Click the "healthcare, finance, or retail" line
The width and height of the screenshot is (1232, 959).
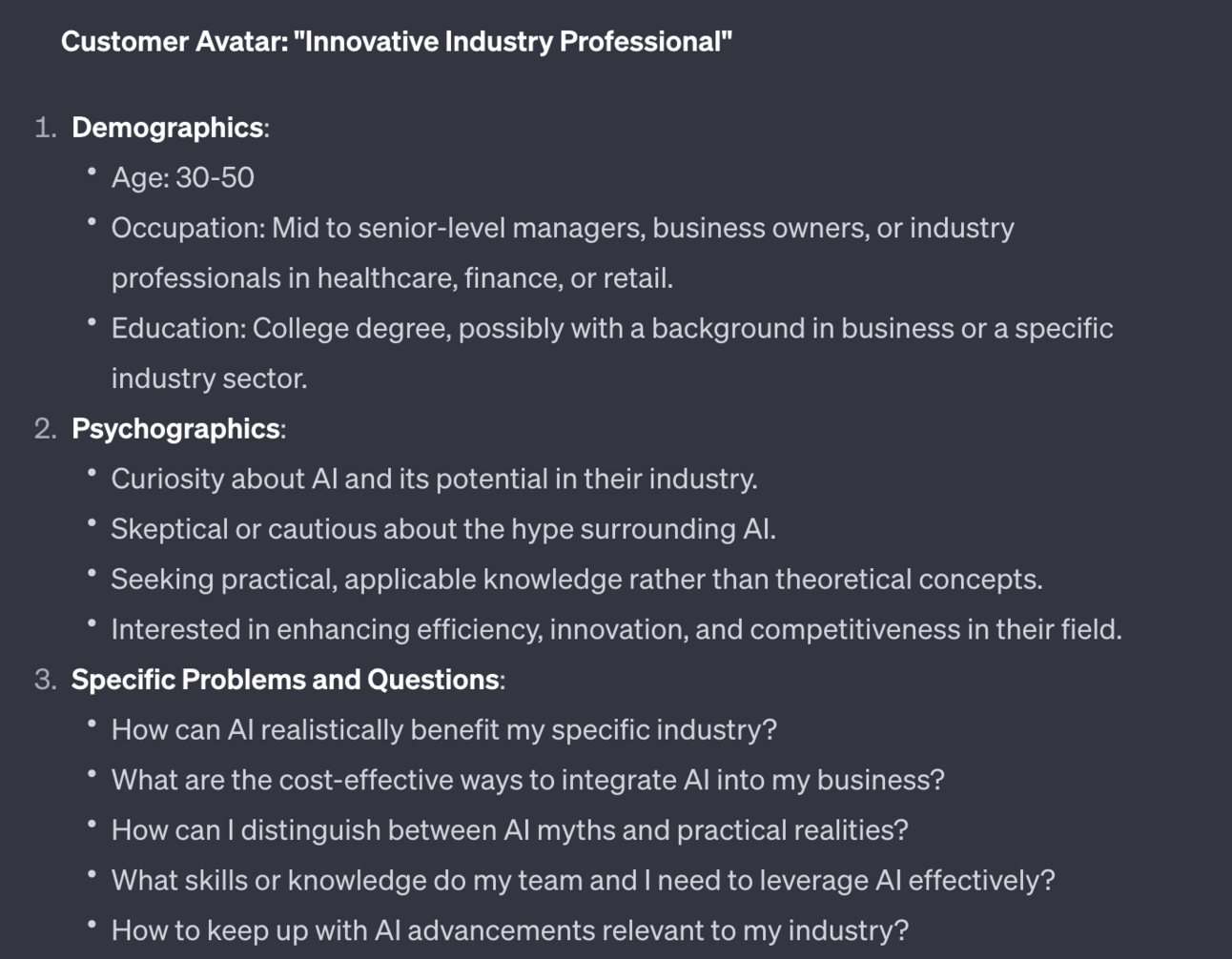coord(392,278)
